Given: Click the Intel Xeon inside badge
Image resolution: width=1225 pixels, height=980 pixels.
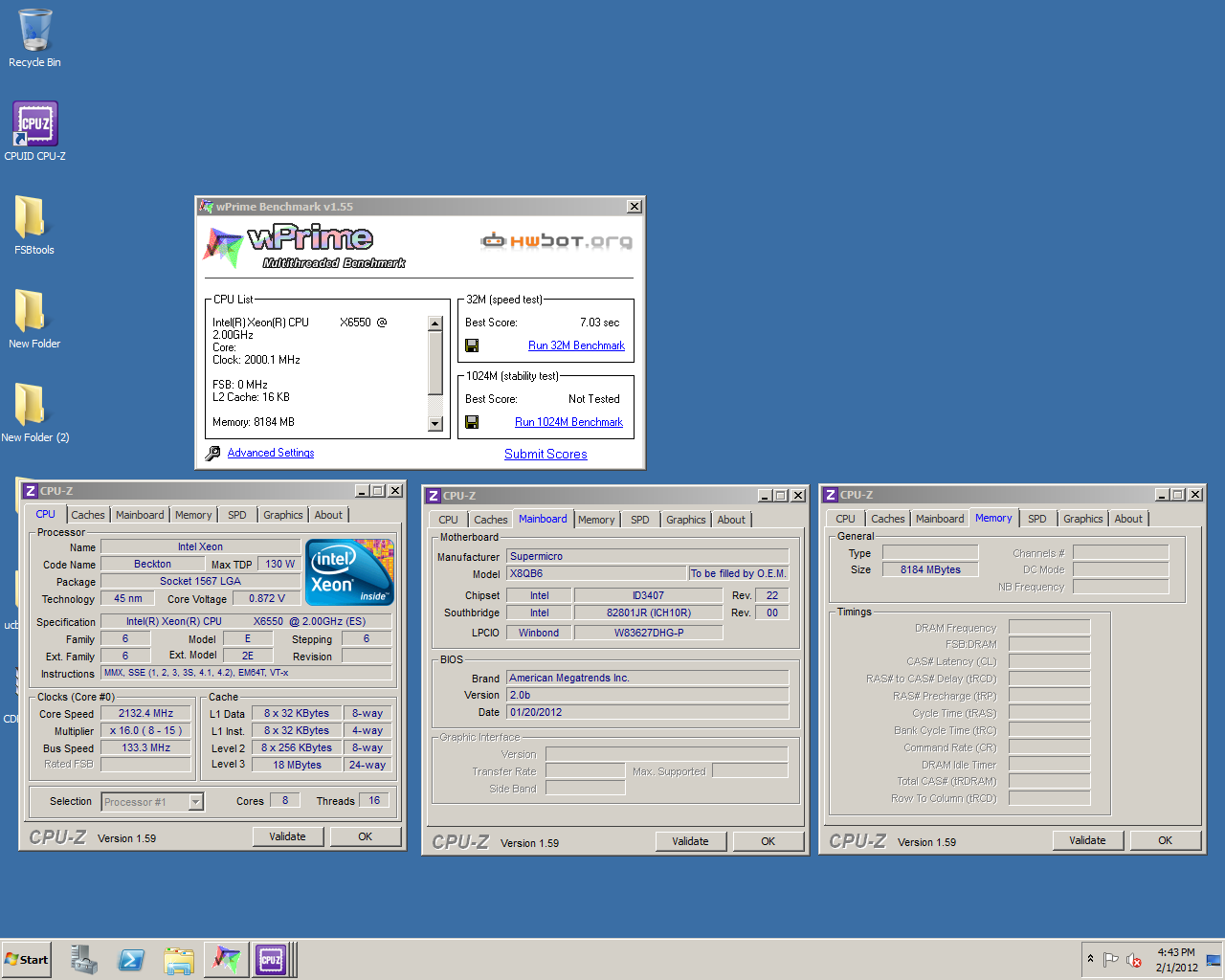Looking at the screenshot, I should pyautogui.click(x=349, y=571).
